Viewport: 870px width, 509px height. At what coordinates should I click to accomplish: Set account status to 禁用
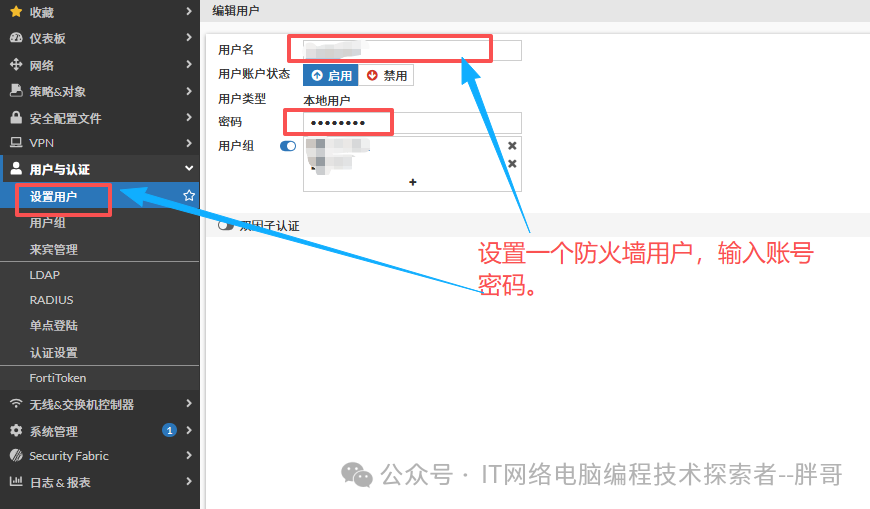(x=386, y=75)
